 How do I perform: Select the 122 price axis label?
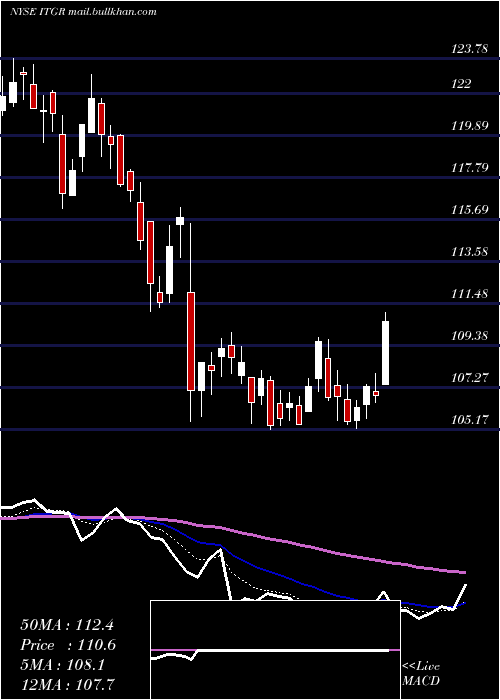(461, 83)
